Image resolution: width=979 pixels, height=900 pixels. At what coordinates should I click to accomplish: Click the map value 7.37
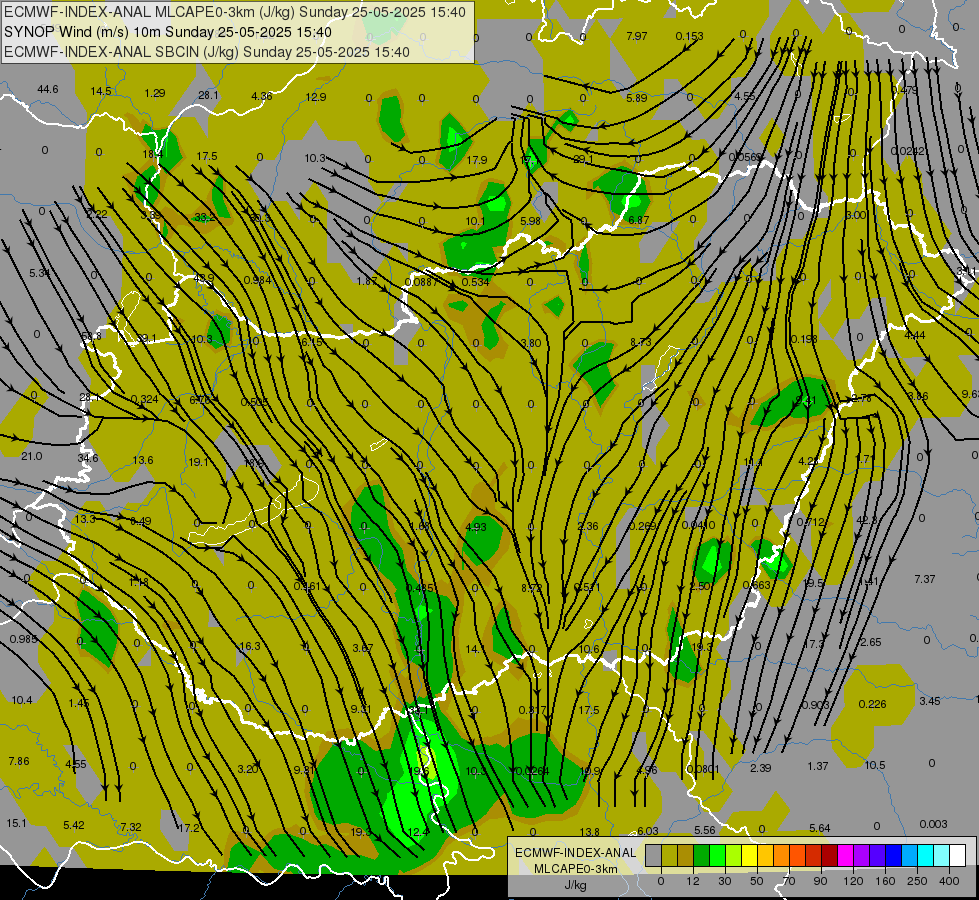click(925, 580)
